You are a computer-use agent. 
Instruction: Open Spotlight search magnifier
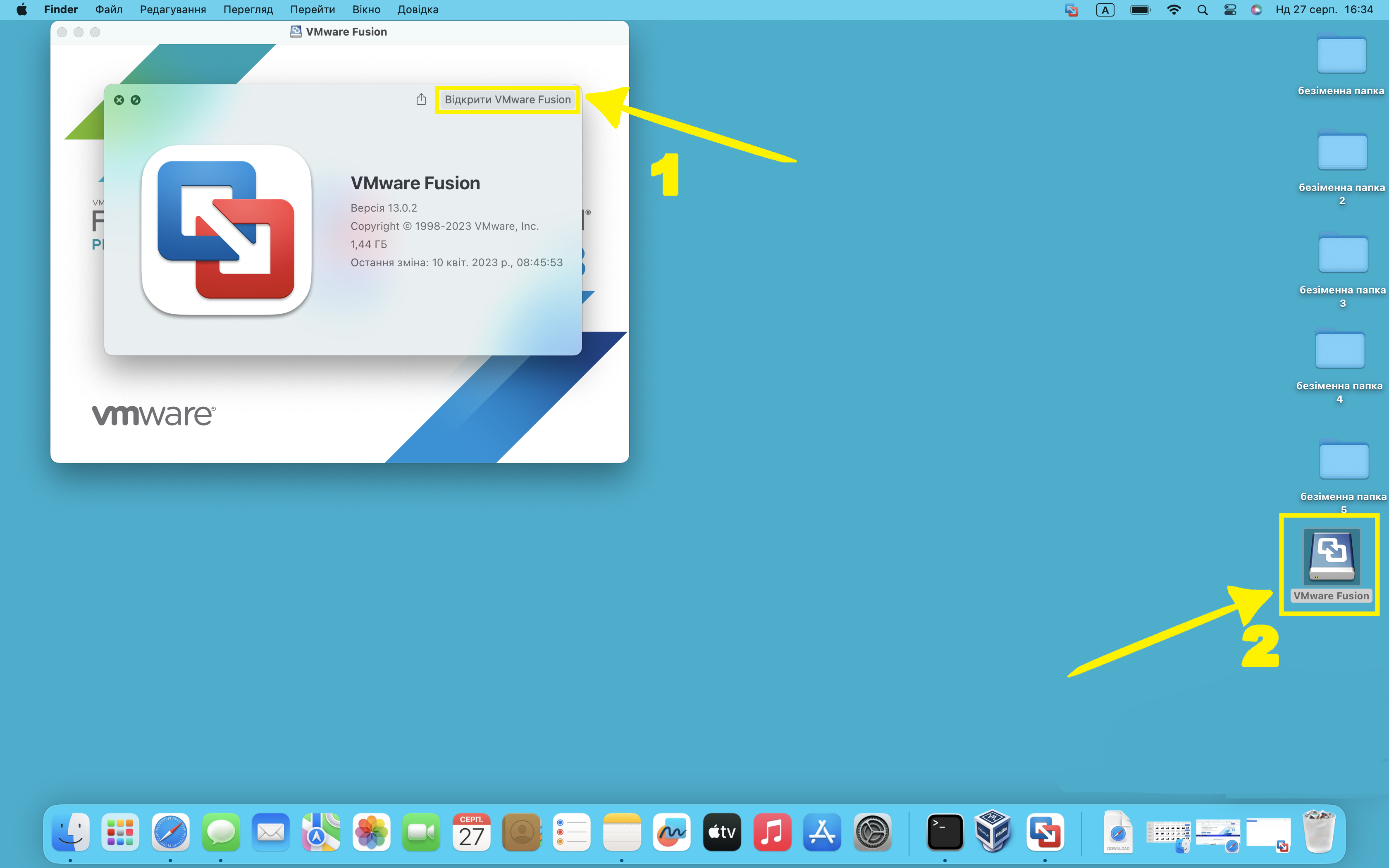tap(1203, 10)
